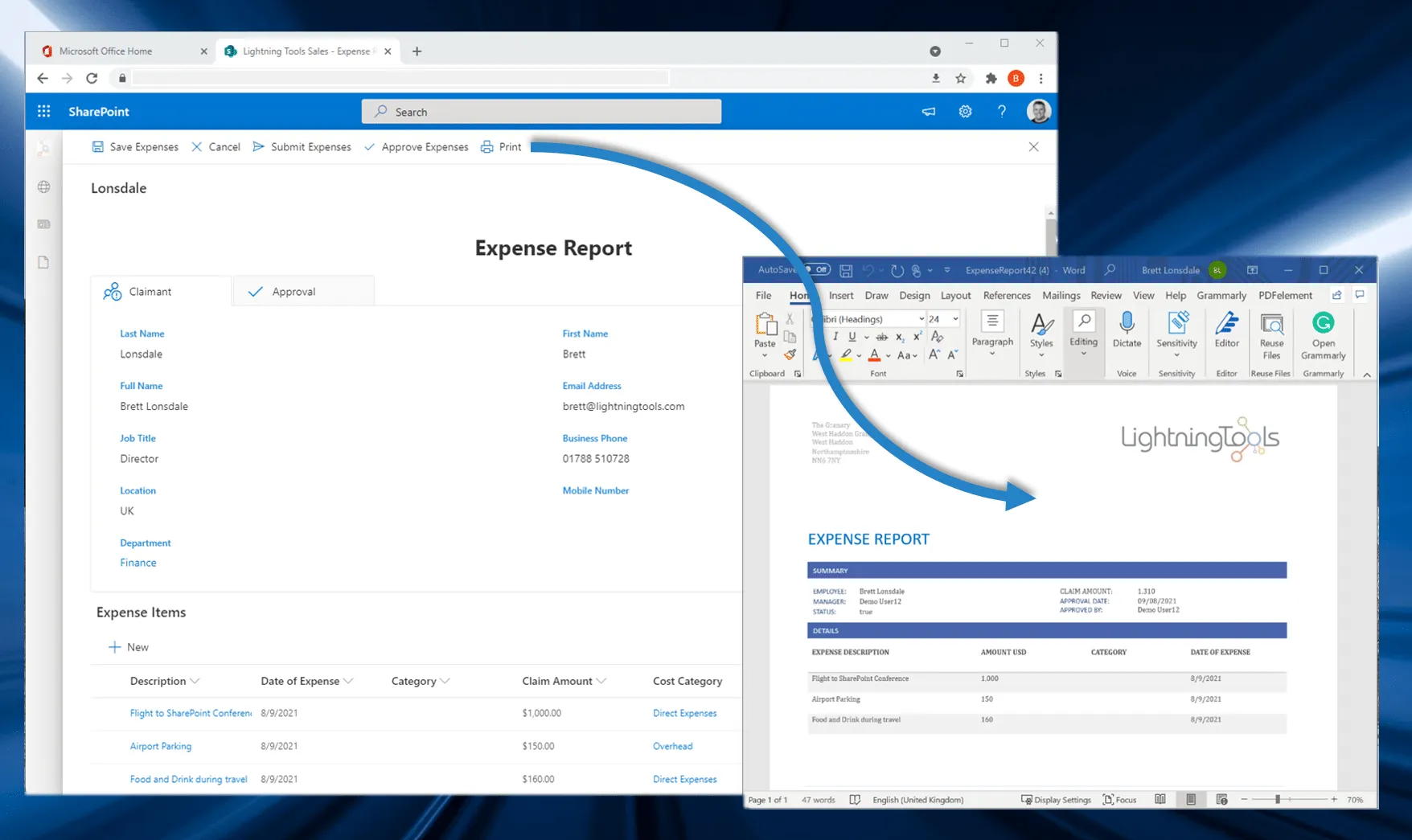Open the Mailings ribbon tab

click(1061, 295)
